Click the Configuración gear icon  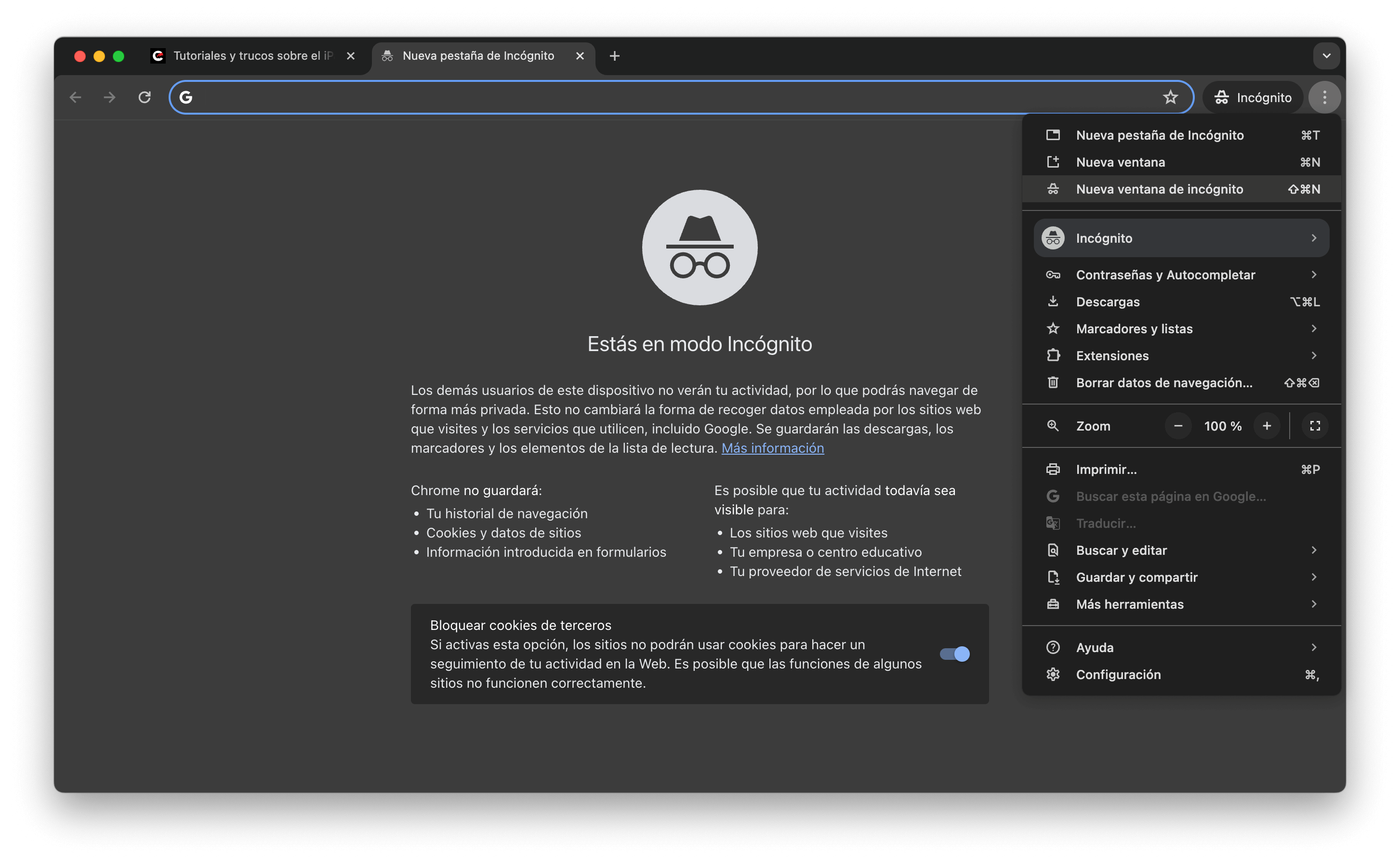tap(1053, 674)
